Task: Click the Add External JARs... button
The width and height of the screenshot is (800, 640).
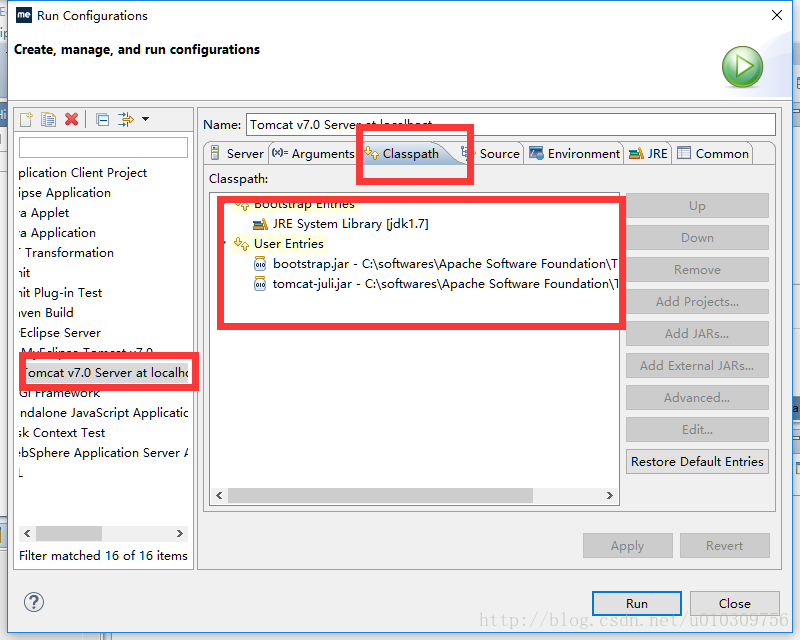Action: (x=697, y=365)
